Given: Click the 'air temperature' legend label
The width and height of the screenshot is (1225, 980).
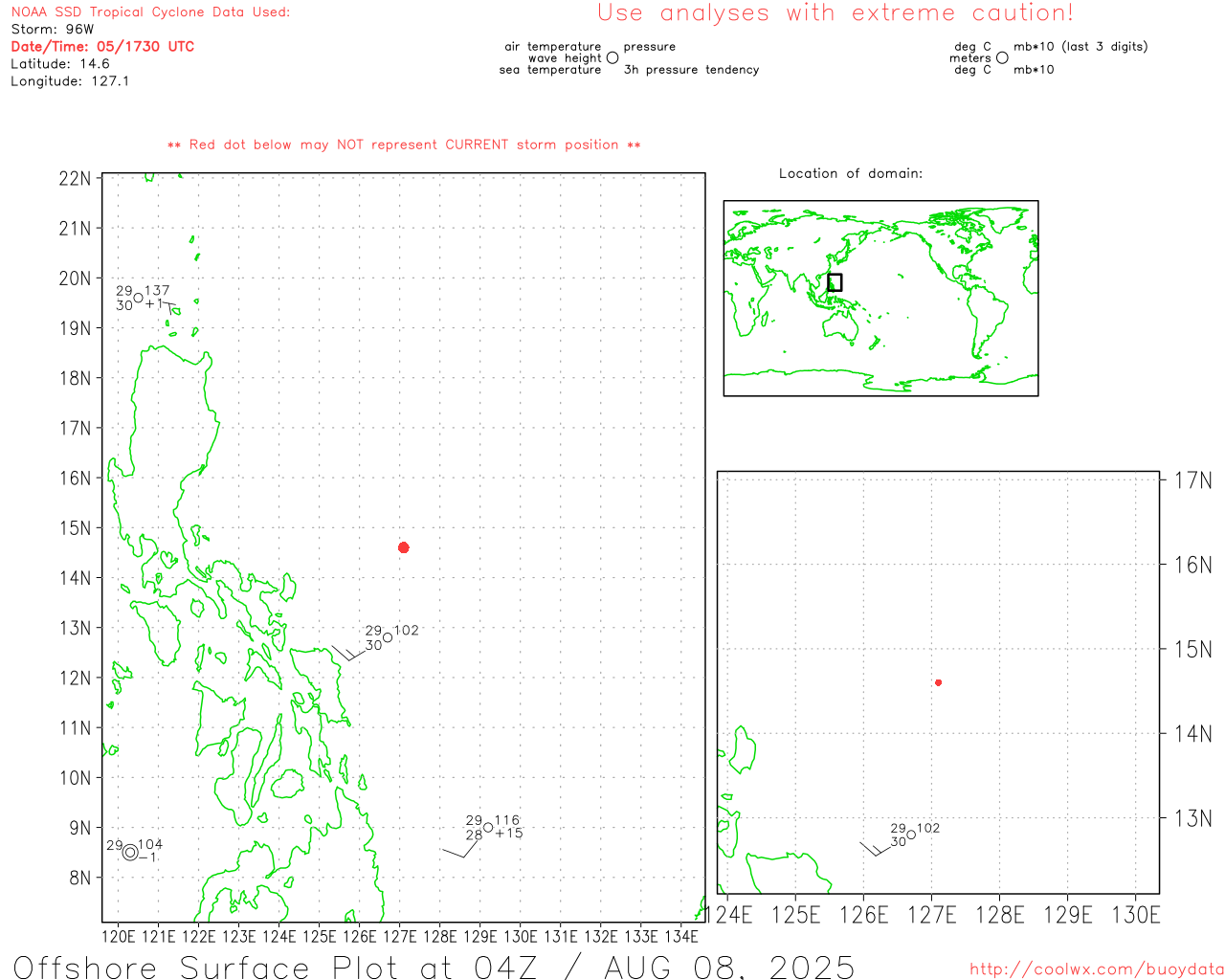Looking at the screenshot, I should pos(553,47).
